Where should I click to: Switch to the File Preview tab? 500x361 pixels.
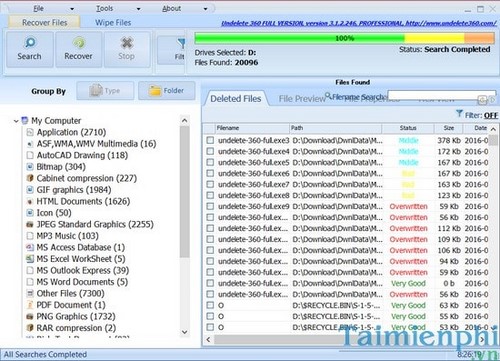pos(301,99)
